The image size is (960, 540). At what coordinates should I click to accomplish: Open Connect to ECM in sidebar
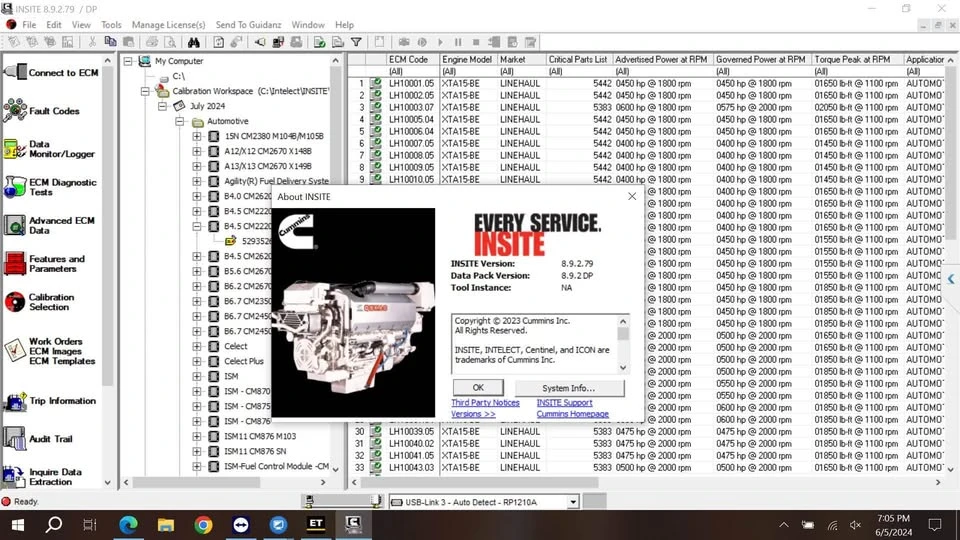(x=51, y=72)
